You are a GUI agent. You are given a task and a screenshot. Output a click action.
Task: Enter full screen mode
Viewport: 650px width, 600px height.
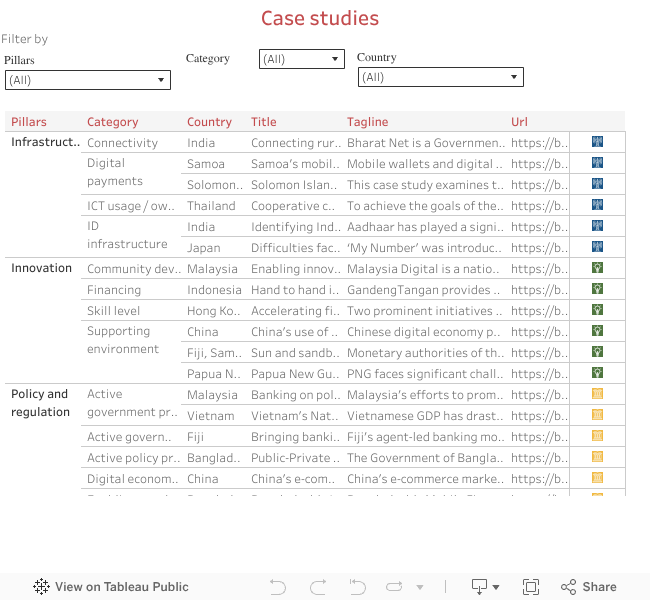point(531,587)
